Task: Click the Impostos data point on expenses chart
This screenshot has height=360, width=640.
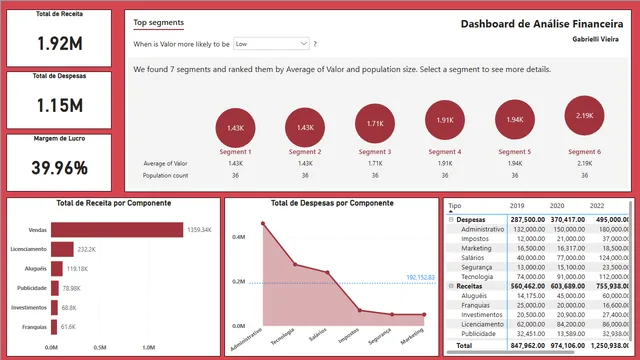Action: 360,310
